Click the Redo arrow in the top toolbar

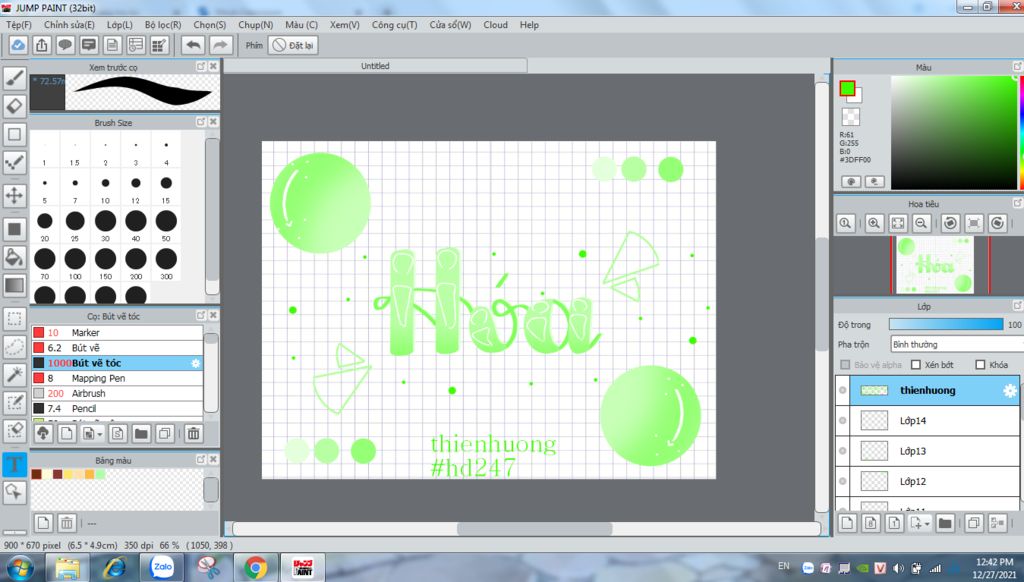[221, 45]
